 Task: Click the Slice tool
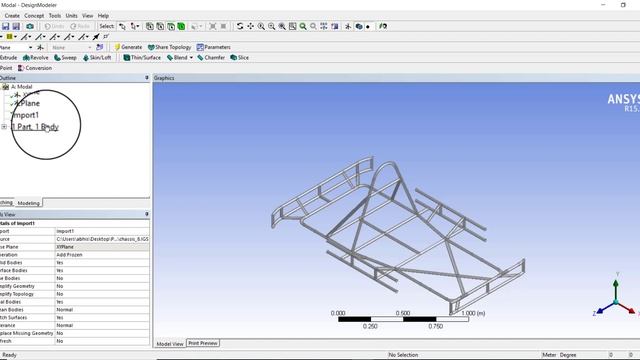coord(240,58)
